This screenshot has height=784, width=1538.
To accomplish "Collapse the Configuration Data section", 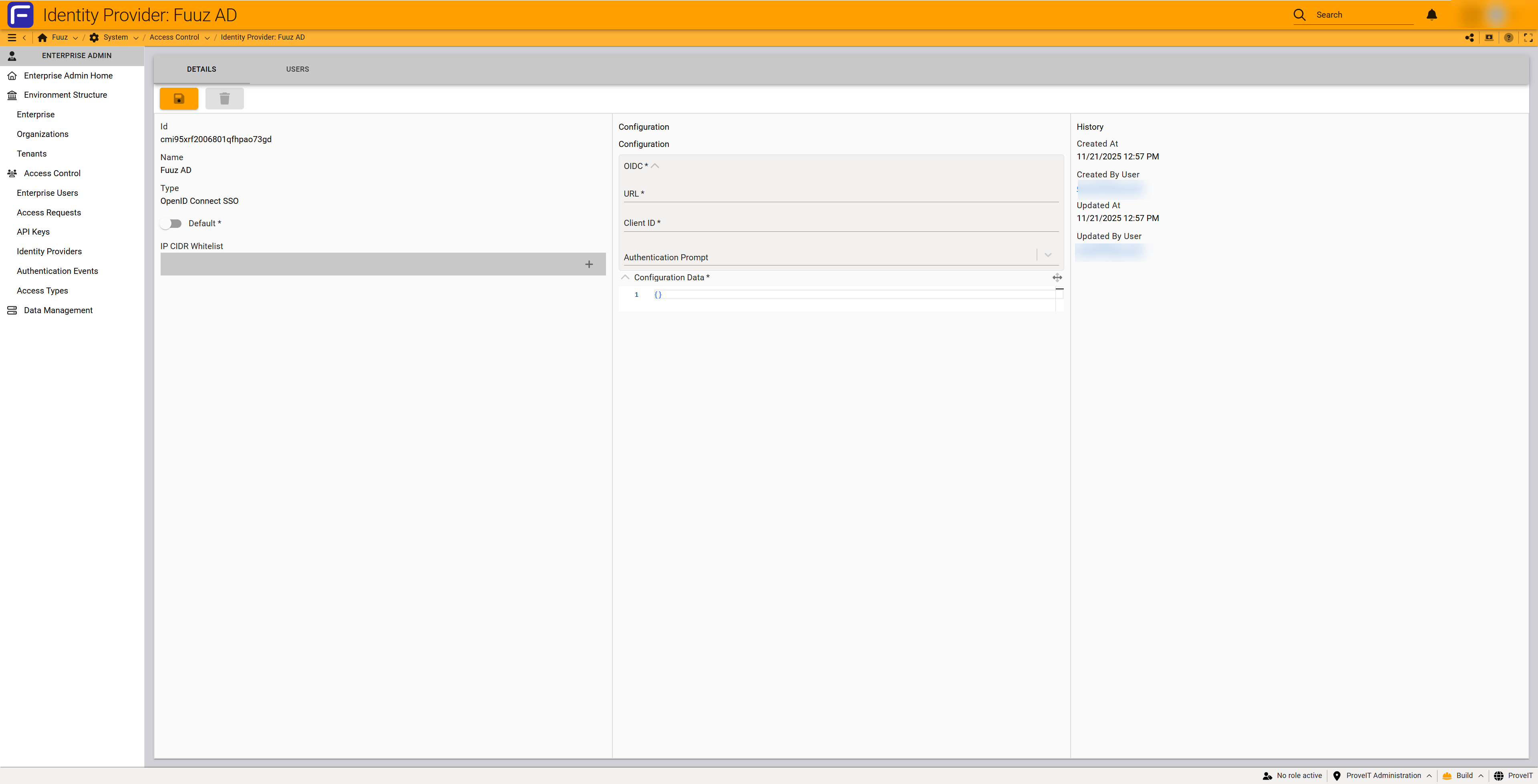I will [625, 277].
